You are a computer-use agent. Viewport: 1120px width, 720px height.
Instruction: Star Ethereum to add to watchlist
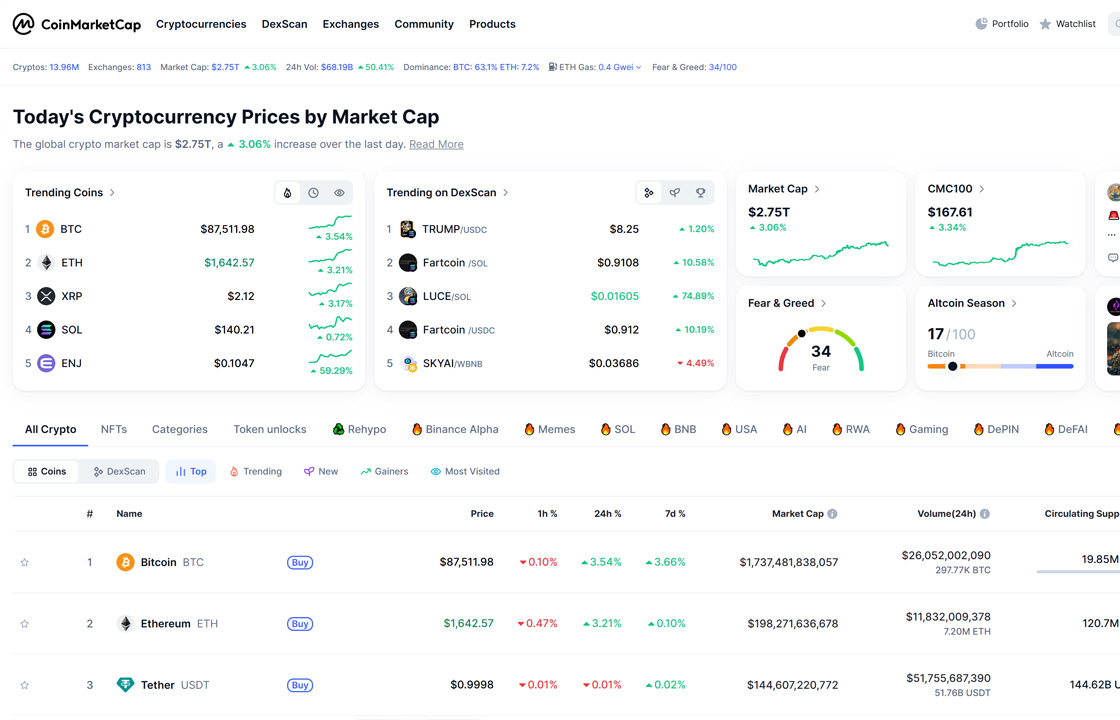point(24,624)
